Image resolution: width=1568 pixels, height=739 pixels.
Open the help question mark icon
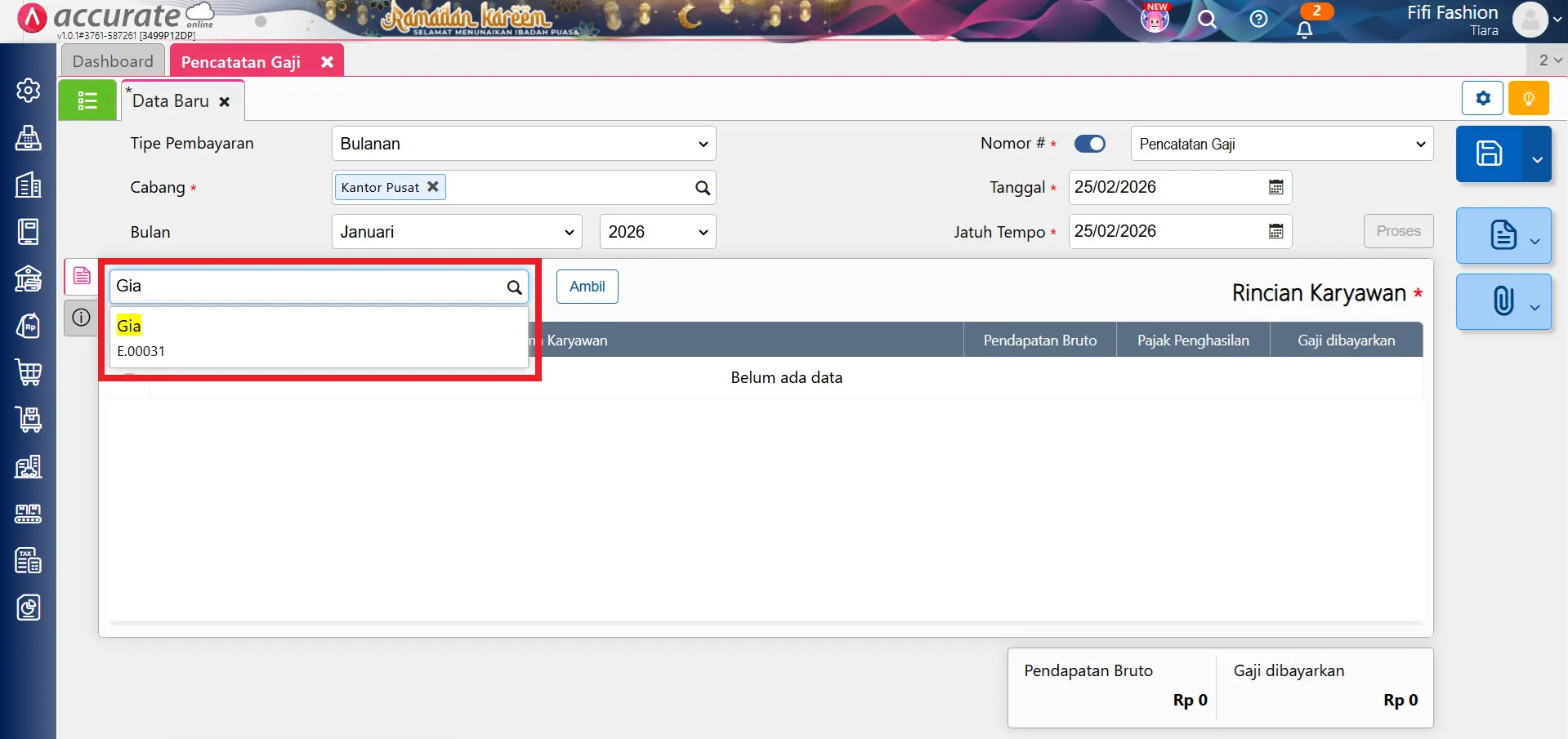pos(1258,19)
